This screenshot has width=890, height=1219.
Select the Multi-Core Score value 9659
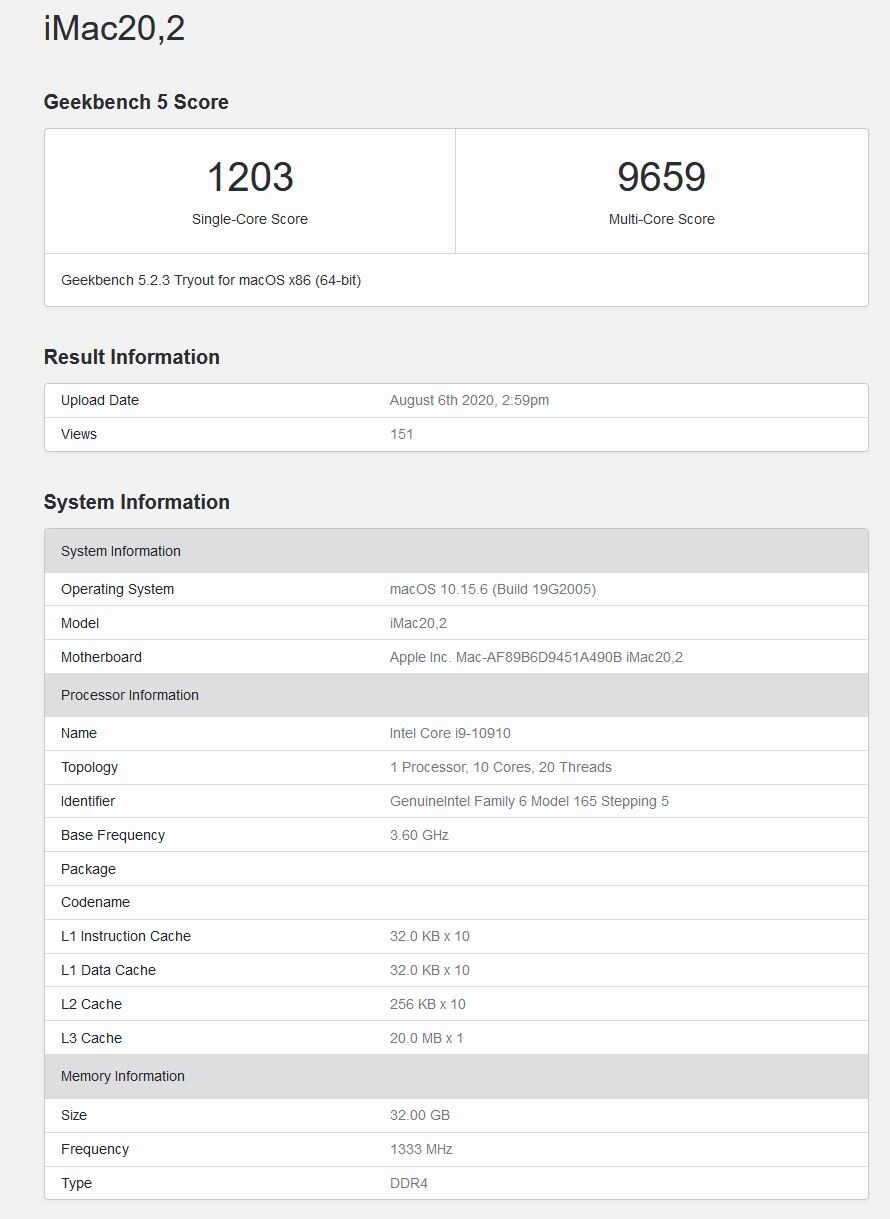click(x=662, y=177)
